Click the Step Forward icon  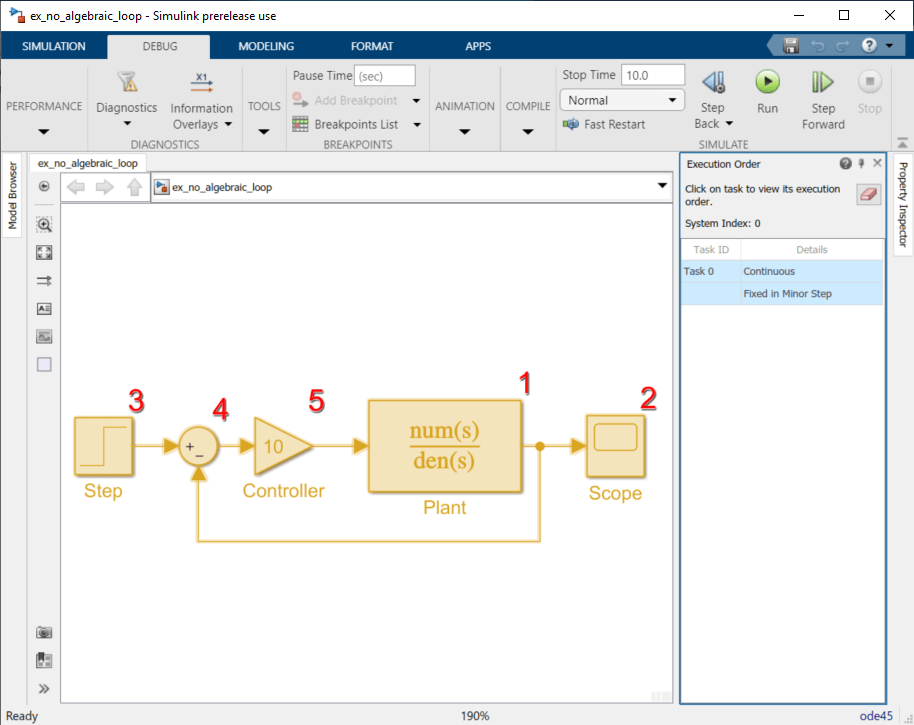[x=822, y=82]
